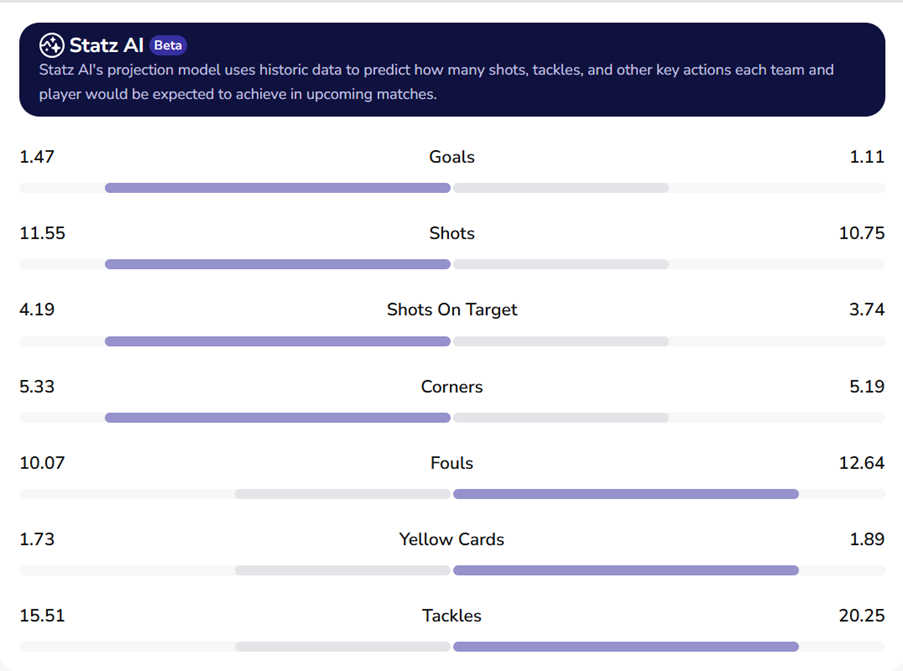Click the Fouls purple right-side bar
Viewport: 903px width, 671px height.
click(626, 494)
